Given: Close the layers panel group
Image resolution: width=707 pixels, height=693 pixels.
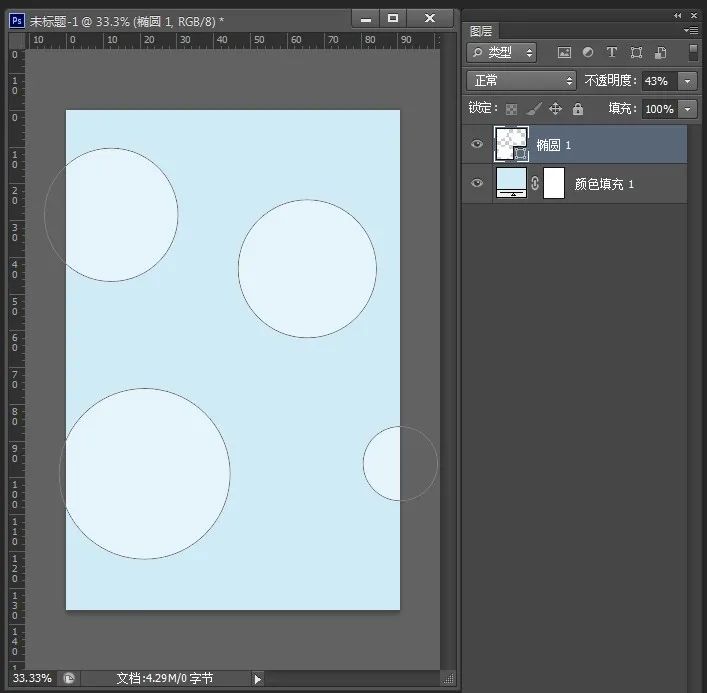Looking at the screenshot, I should 694,15.
